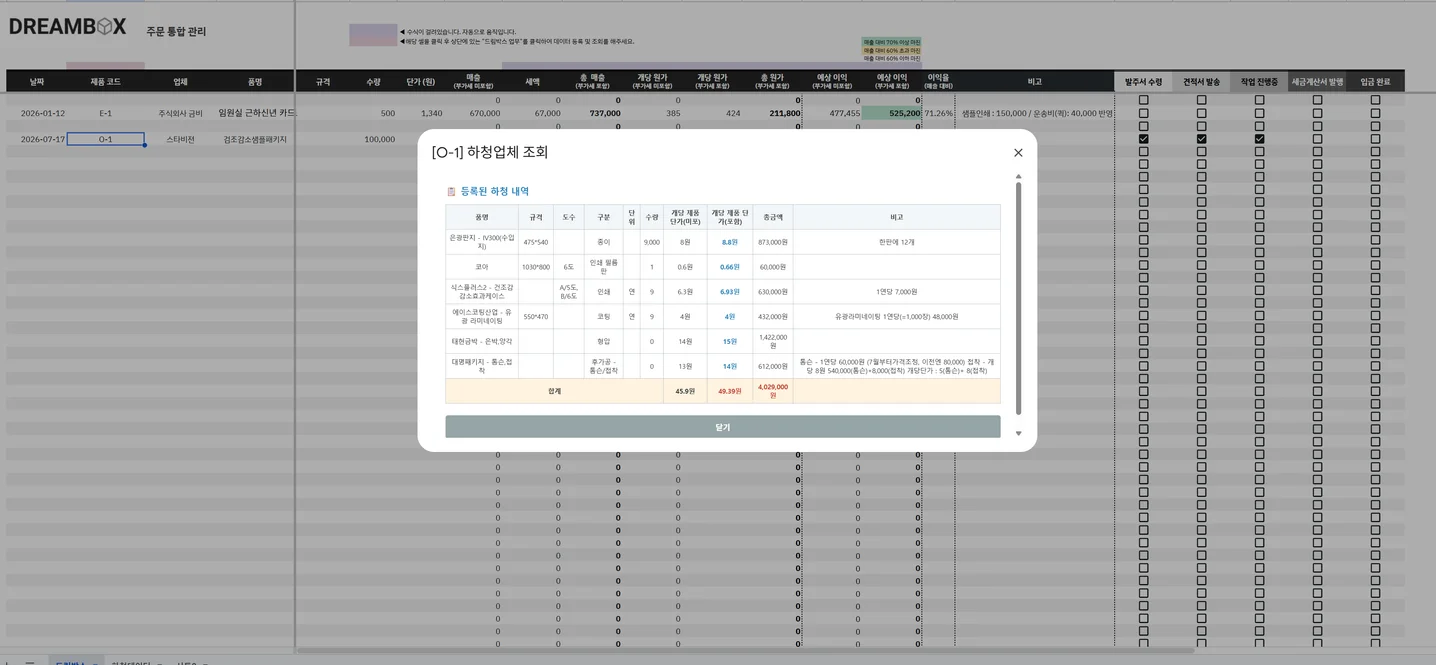Image resolution: width=1436 pixels, height=665 pixels.
Task: Click the 태현금박 - 은박,양각 cell
Action: (482, 341)
